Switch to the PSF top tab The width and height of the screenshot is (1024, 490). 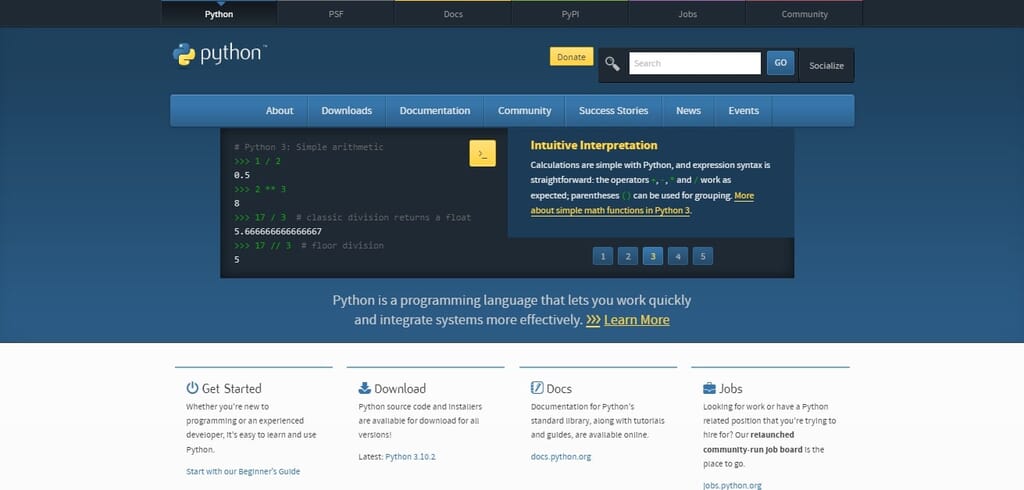pos(336,14)
